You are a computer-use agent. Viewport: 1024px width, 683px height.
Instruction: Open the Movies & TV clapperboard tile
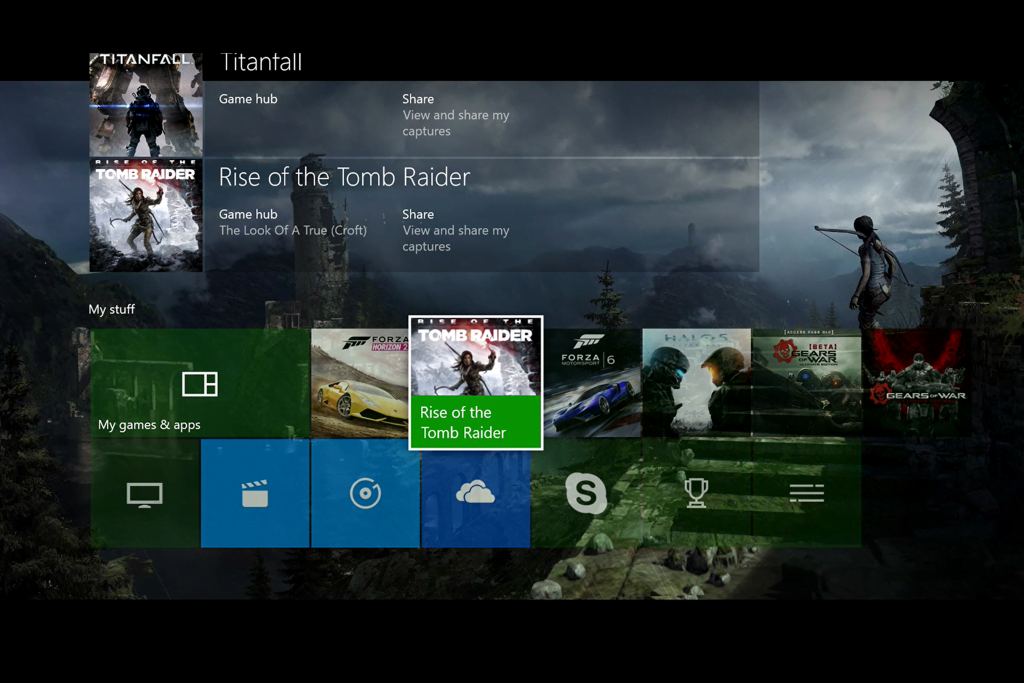[x=255, y=493]
